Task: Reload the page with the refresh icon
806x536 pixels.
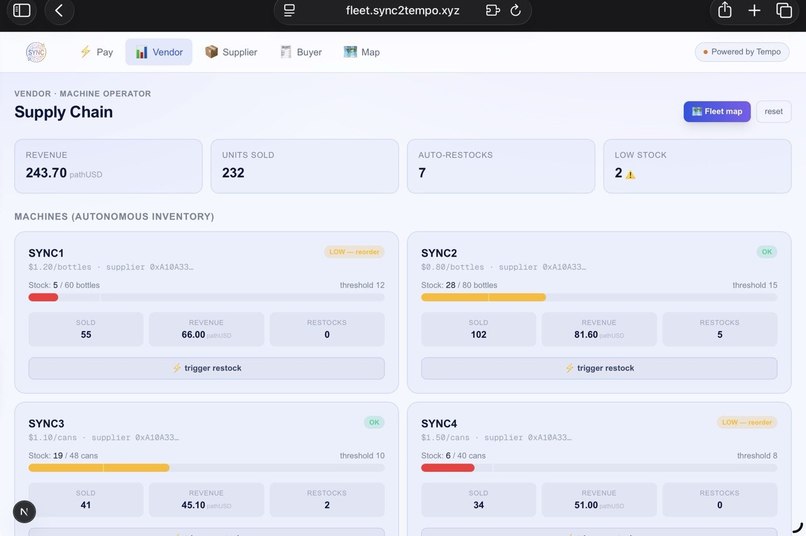Action: (516, 10)
